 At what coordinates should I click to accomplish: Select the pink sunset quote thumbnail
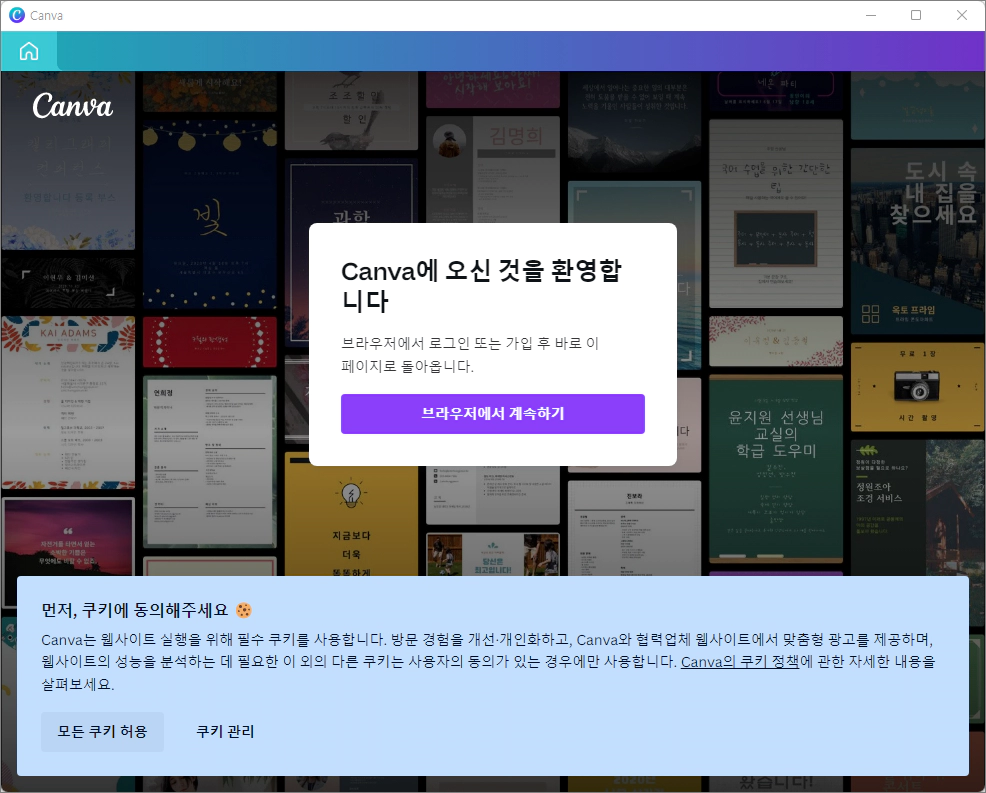(69, 536)
